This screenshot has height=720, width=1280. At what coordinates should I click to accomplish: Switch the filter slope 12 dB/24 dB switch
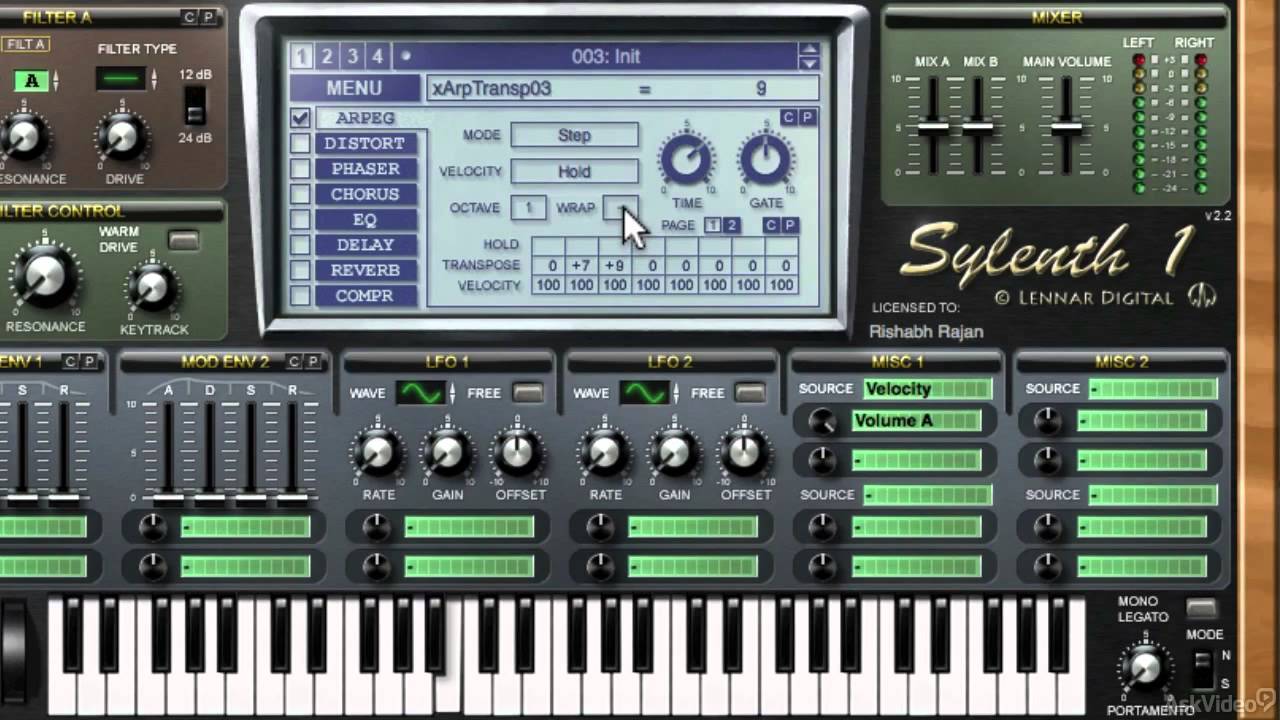(195, 105)
